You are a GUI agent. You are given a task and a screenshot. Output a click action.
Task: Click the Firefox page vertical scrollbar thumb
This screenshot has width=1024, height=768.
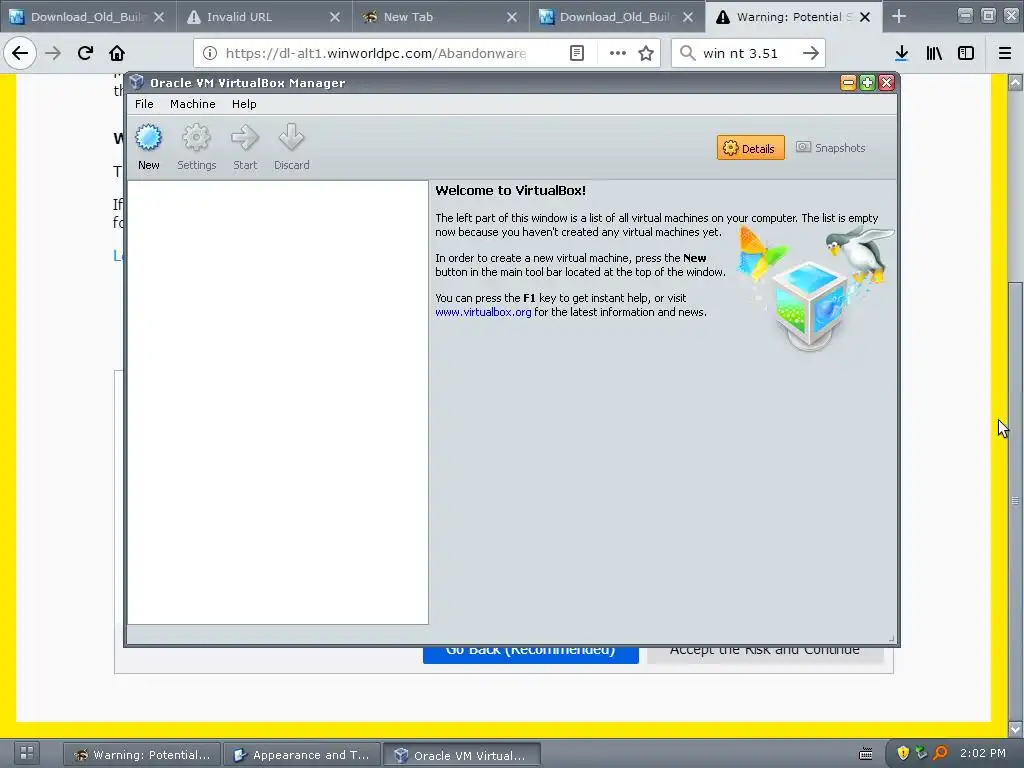point(1015,500)
